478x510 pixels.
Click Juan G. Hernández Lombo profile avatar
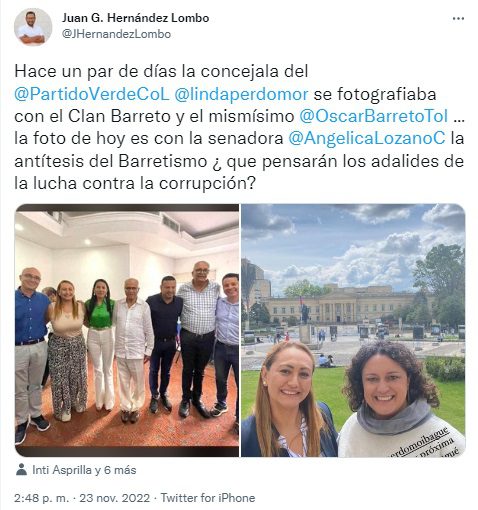coord(33,27)
